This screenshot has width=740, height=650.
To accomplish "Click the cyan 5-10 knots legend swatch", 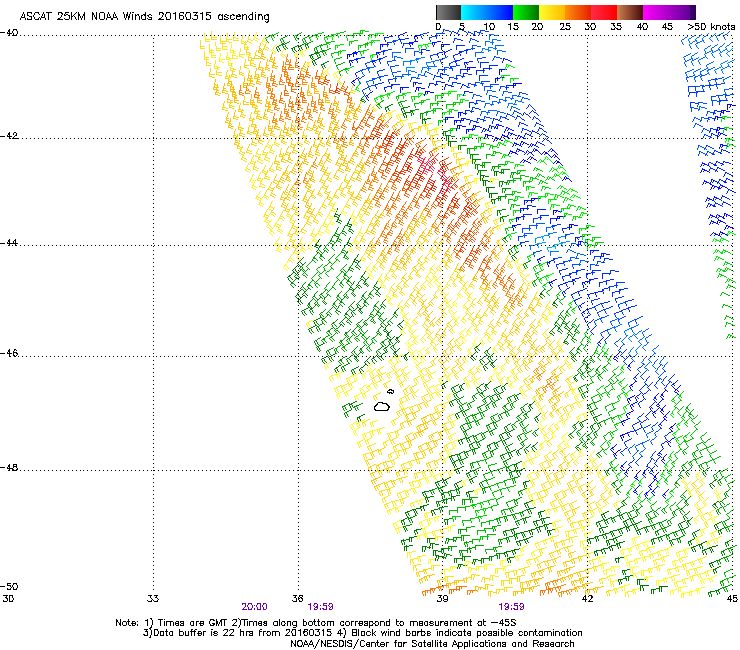I will point(474,12).
